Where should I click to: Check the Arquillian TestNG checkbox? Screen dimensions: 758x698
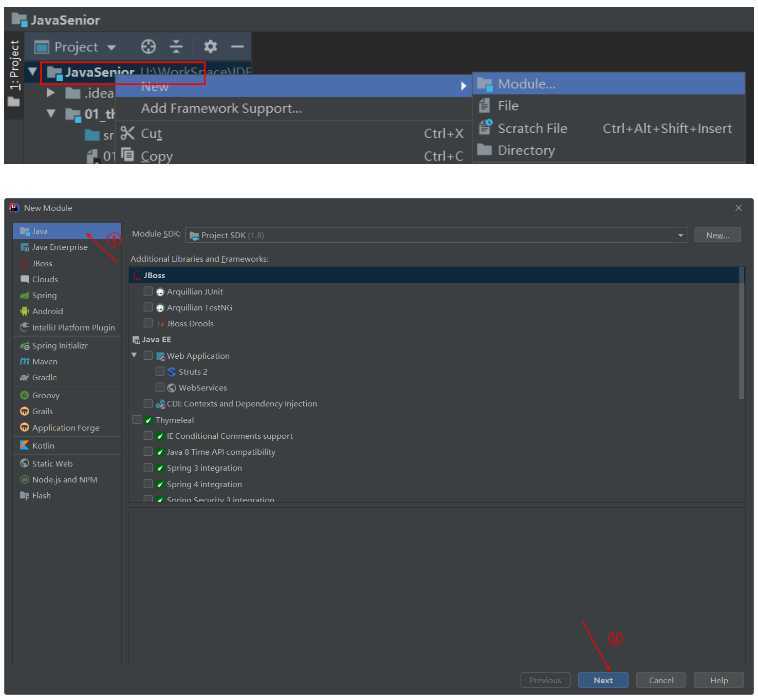click(x=148, y=307)
